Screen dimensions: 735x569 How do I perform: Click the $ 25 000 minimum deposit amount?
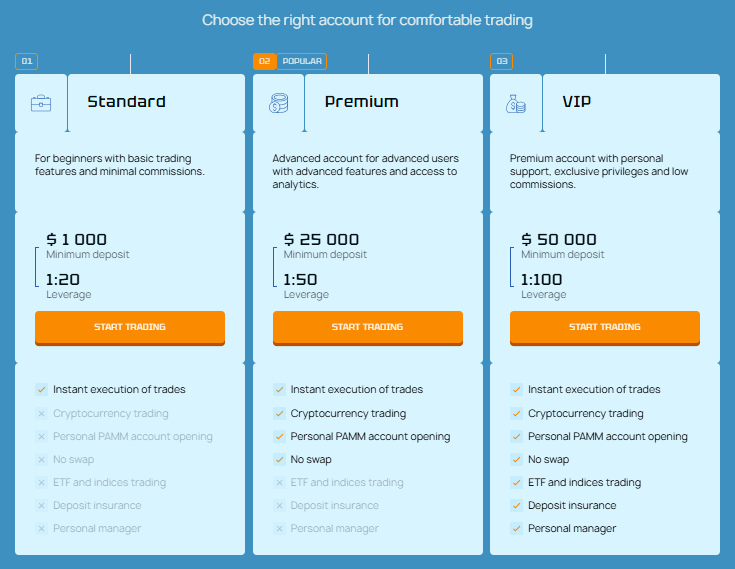click(x=321, y=240)
